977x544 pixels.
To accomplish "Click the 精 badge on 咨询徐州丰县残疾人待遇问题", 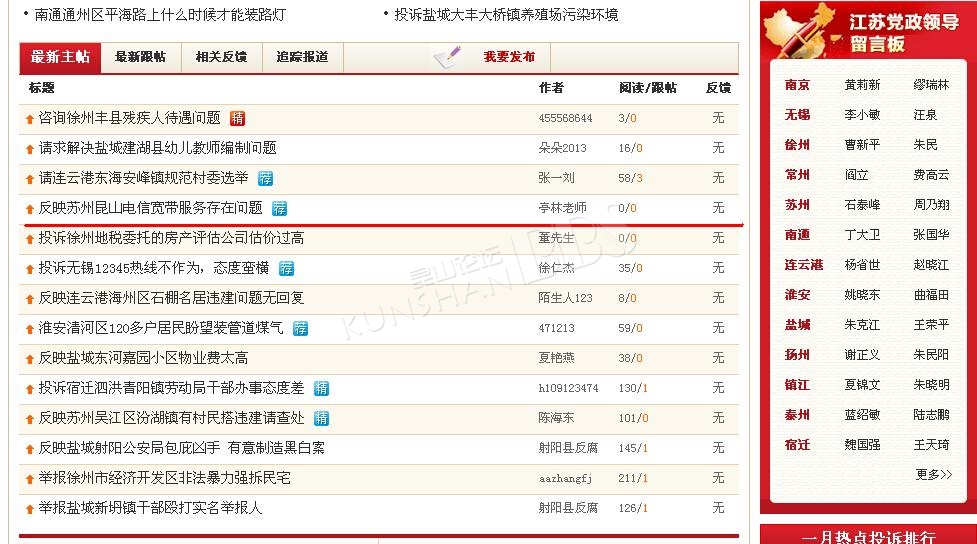I will click(x=237, y=118).
